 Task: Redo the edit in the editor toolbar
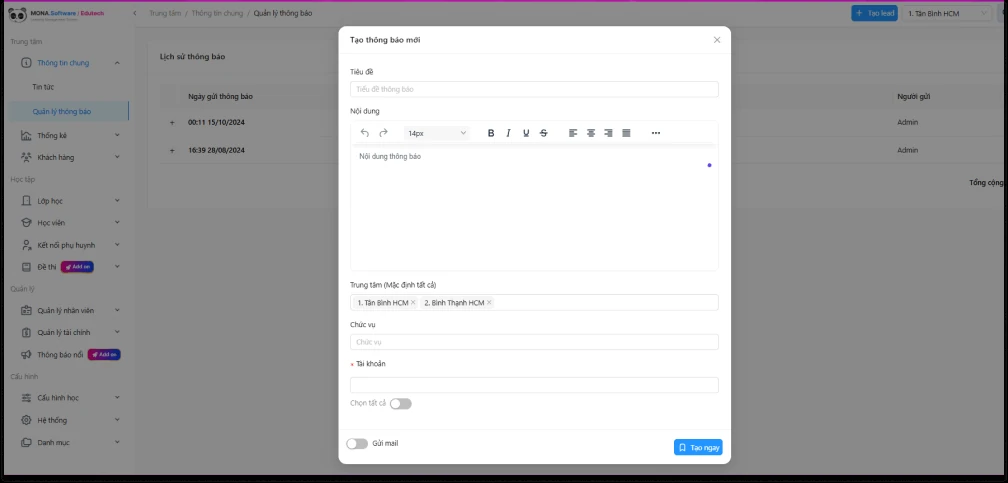point(383,133)
